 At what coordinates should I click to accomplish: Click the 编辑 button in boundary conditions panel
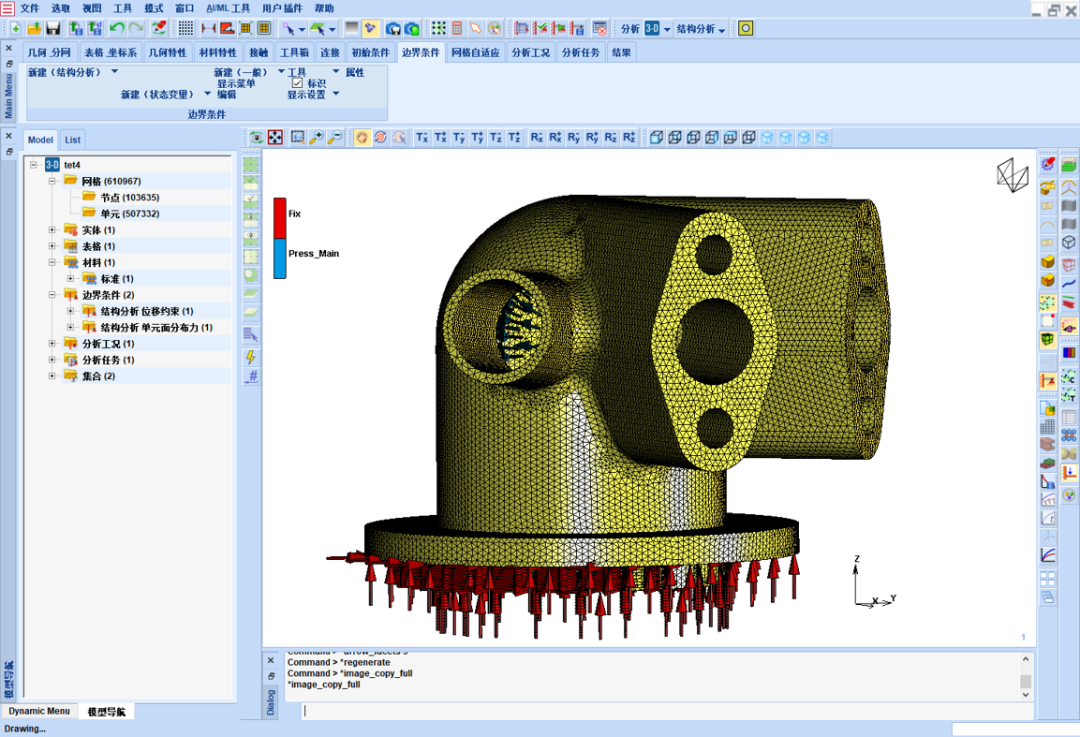[227, 94]
